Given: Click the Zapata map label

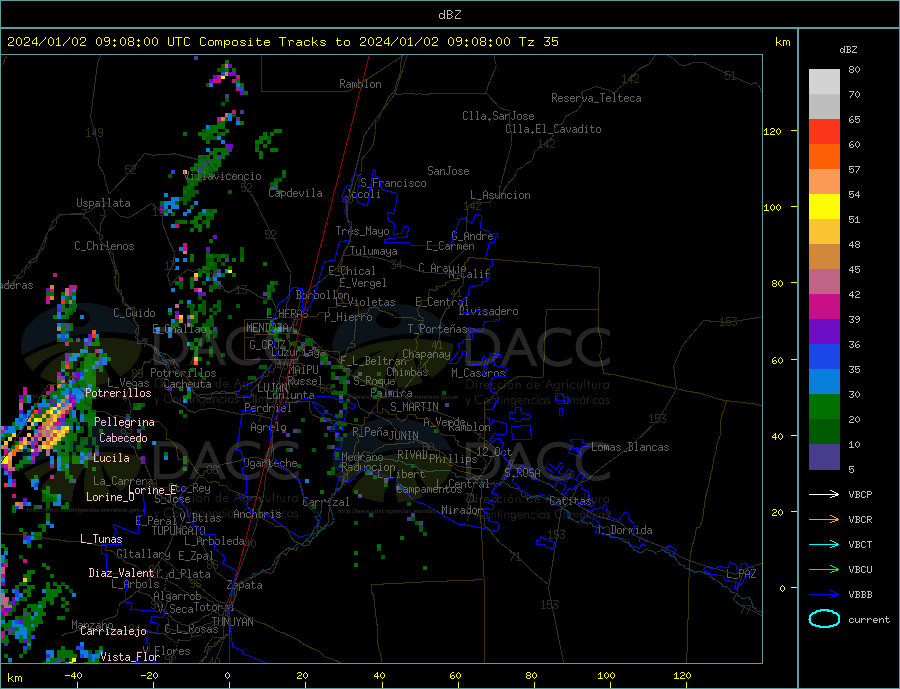Looking at the screenshot, I should coord(245,585).
